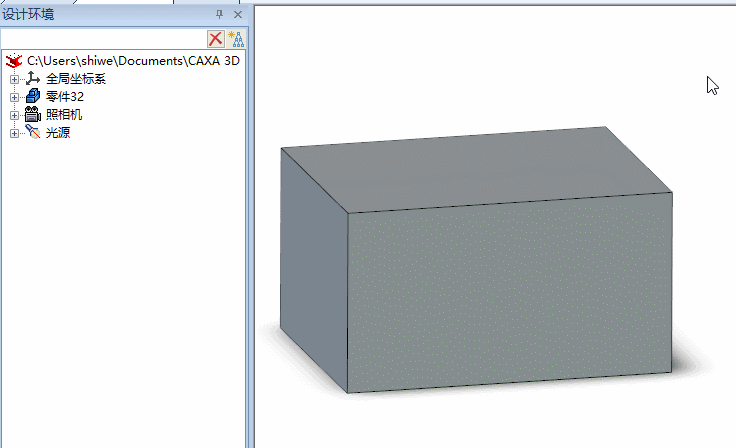
Task: Click the 设计环境 panel title
Action: (x=28, y=15)
